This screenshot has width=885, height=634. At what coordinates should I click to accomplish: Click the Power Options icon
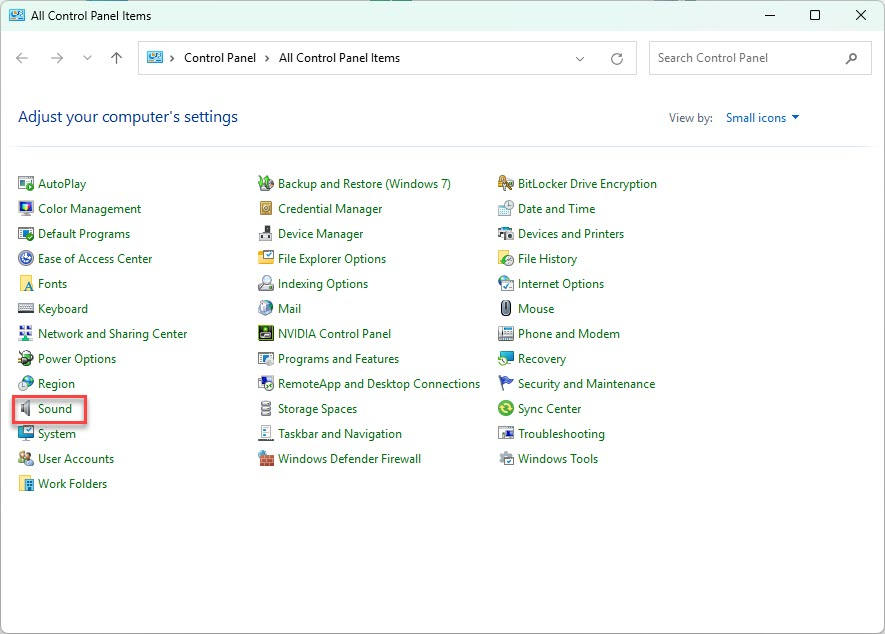26,359
